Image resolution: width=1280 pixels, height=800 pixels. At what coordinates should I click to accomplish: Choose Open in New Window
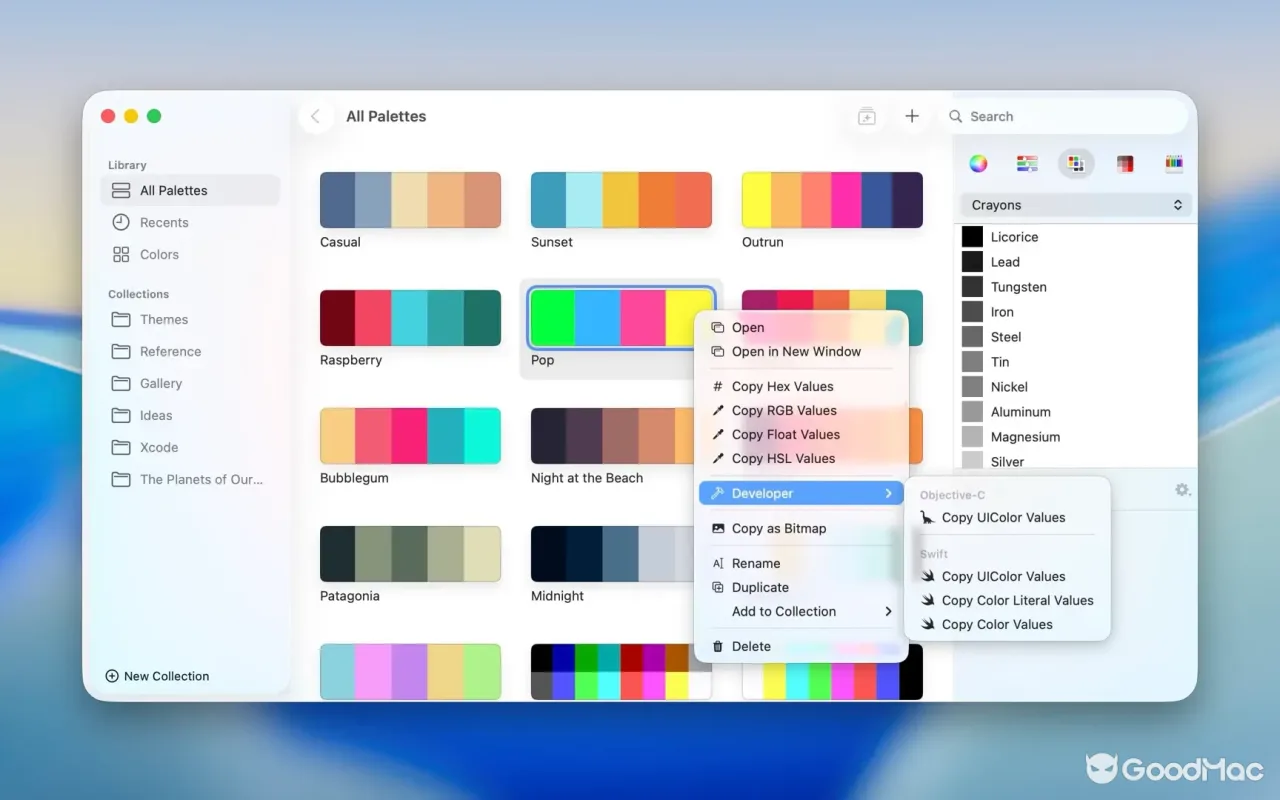click(x=801, y=351)
